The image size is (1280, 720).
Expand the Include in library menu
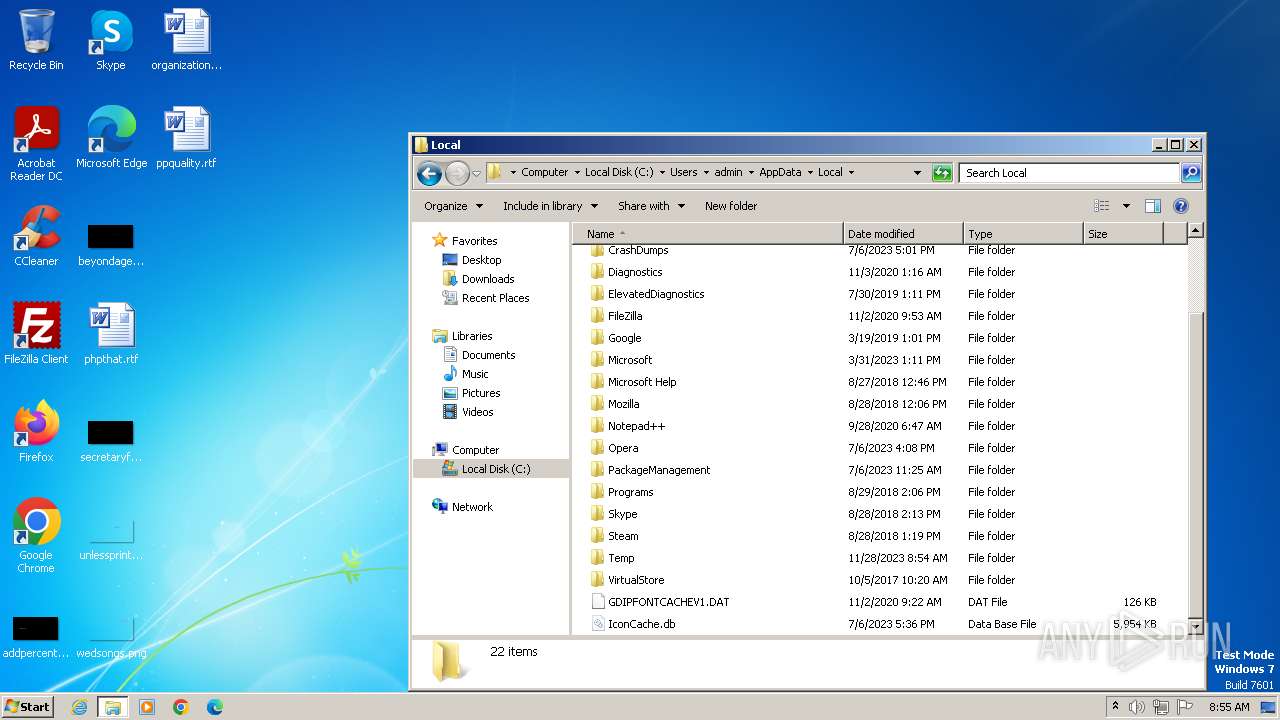tap(550, 206)
